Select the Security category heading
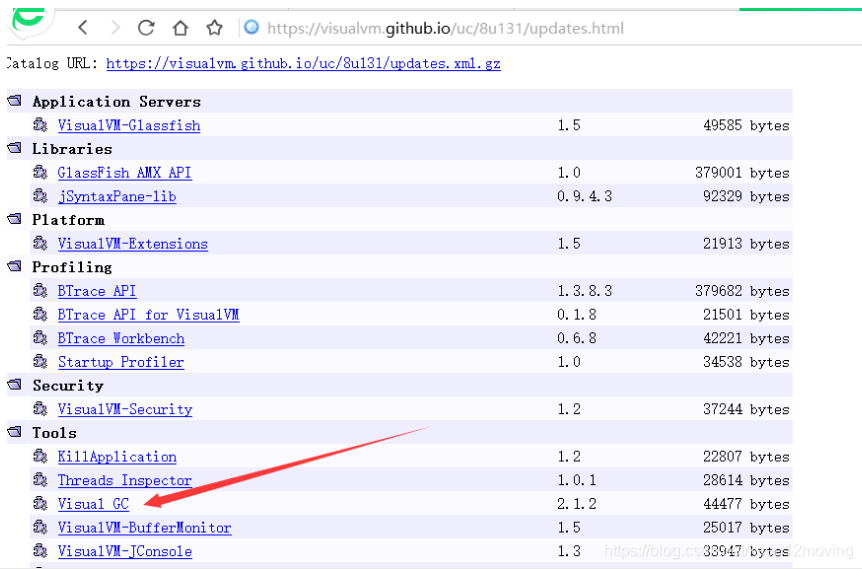 point(68,385)
